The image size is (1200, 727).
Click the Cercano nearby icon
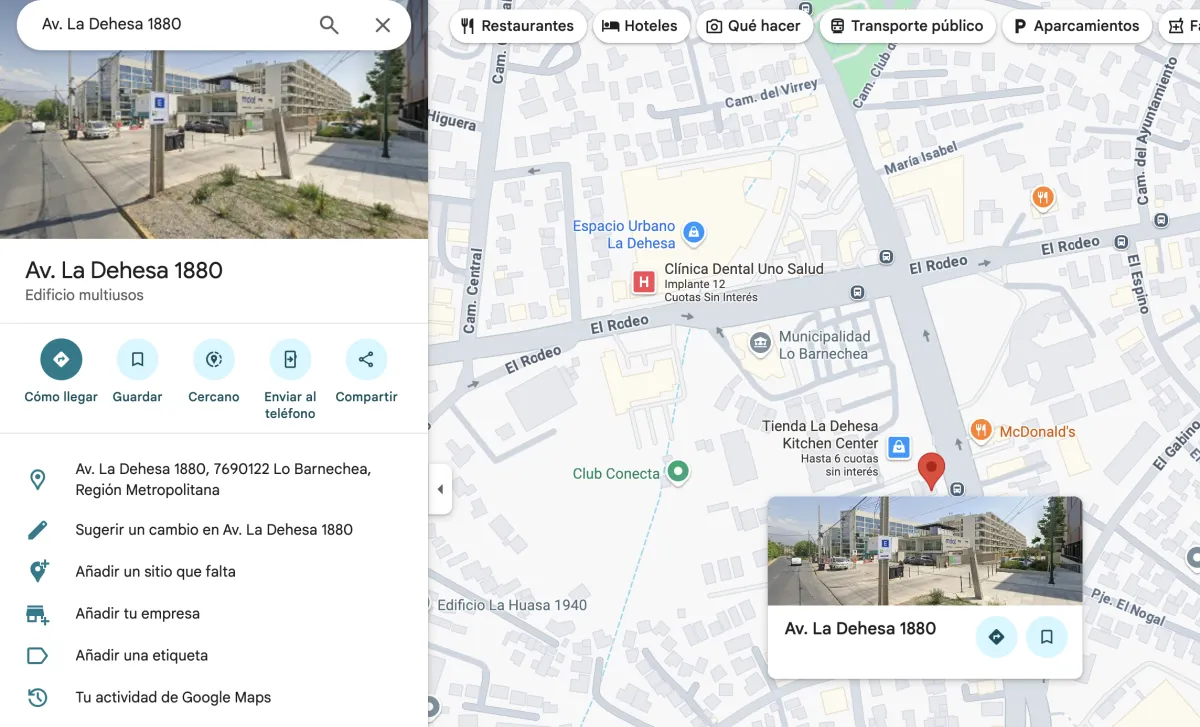(214, 359)
